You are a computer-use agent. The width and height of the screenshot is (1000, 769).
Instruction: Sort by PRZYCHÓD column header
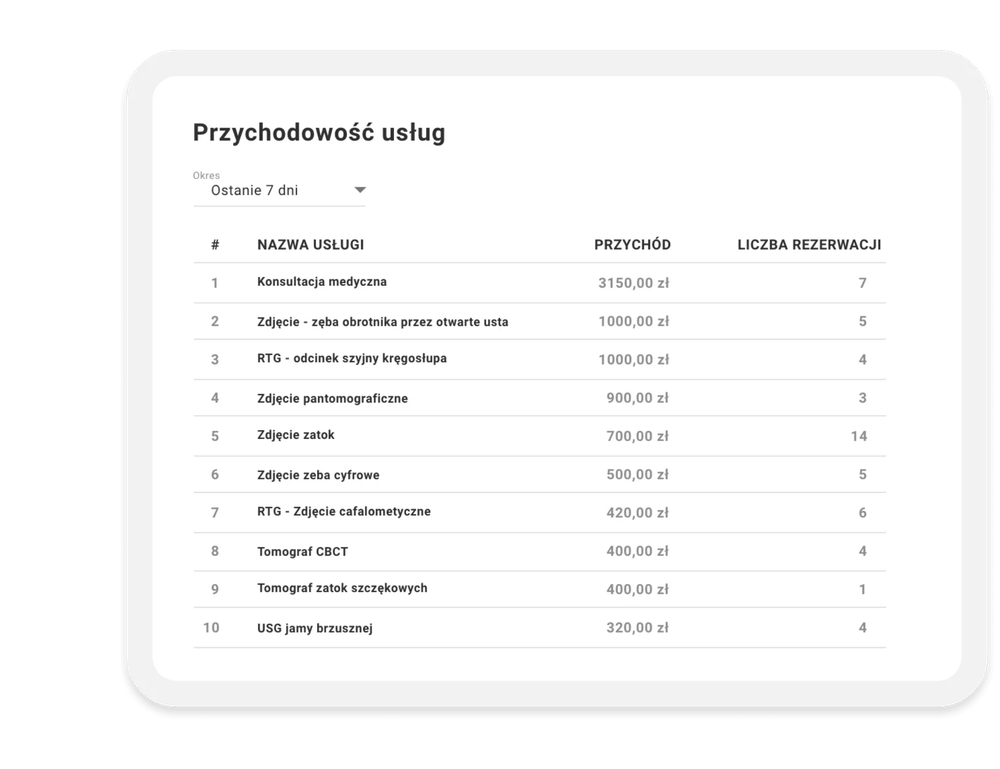click(x=632, y=244)
